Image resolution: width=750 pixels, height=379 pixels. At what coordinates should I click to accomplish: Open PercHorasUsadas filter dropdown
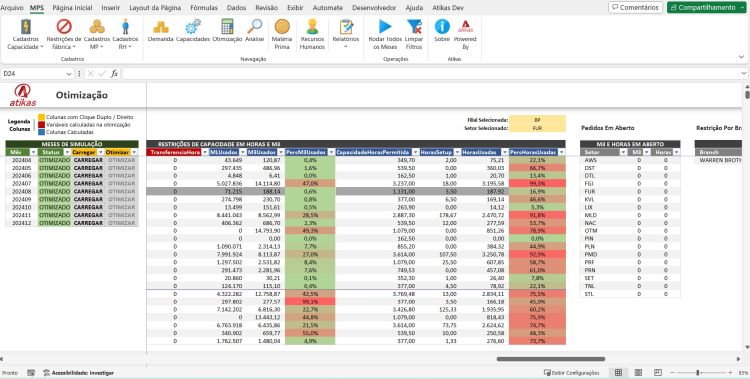point(561,152)
